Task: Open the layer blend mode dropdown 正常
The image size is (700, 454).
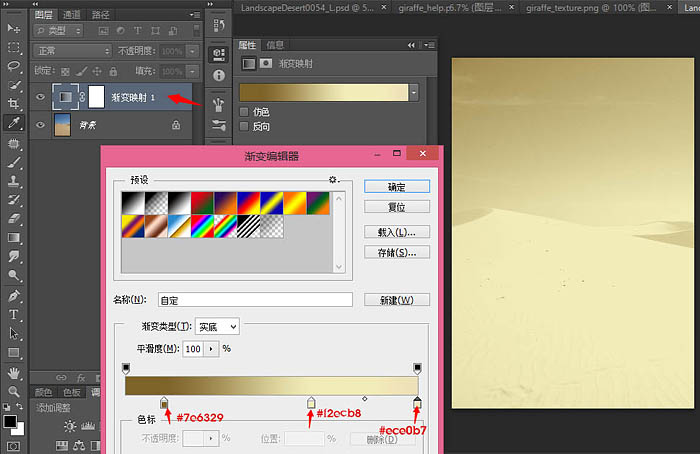Action: [71, 50]
